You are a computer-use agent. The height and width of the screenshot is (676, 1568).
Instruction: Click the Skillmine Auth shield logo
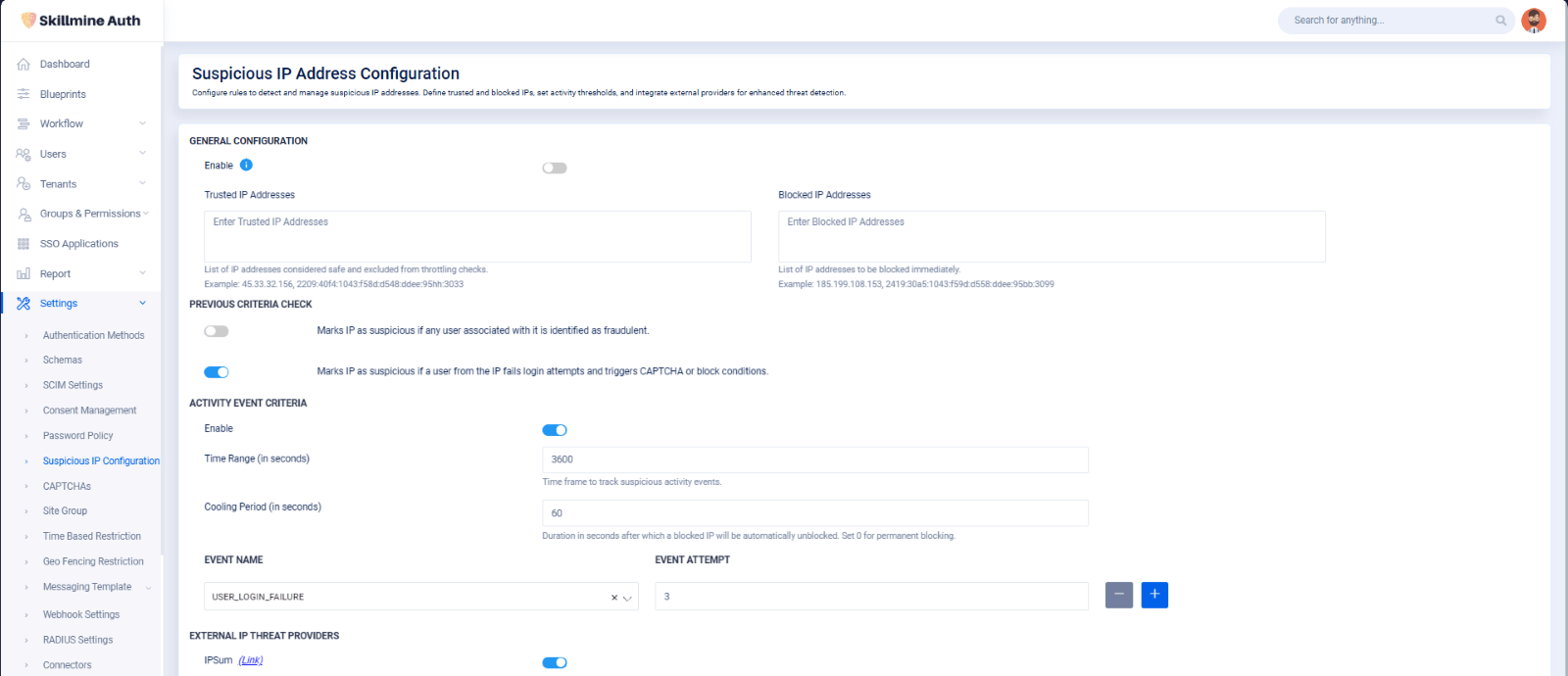(x=28, y=20)
